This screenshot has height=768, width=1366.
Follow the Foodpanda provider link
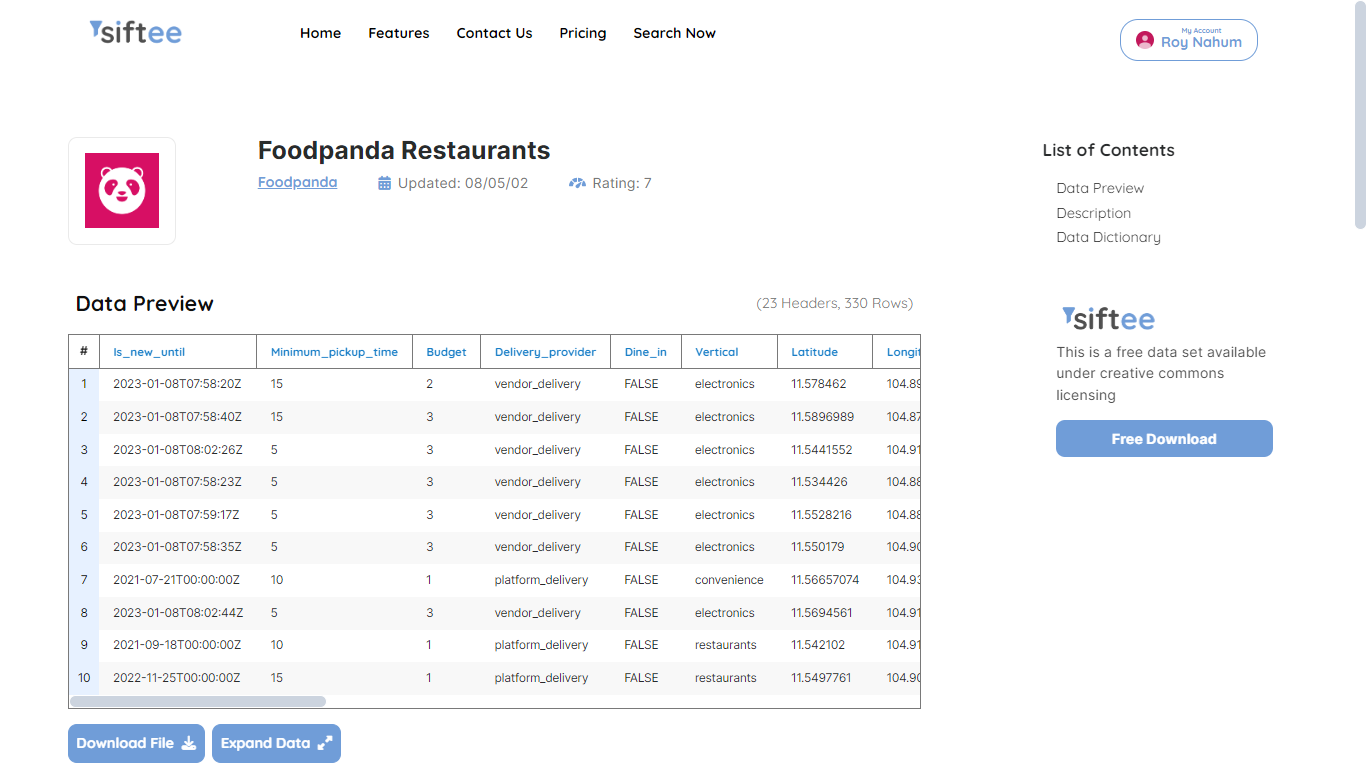297,183
